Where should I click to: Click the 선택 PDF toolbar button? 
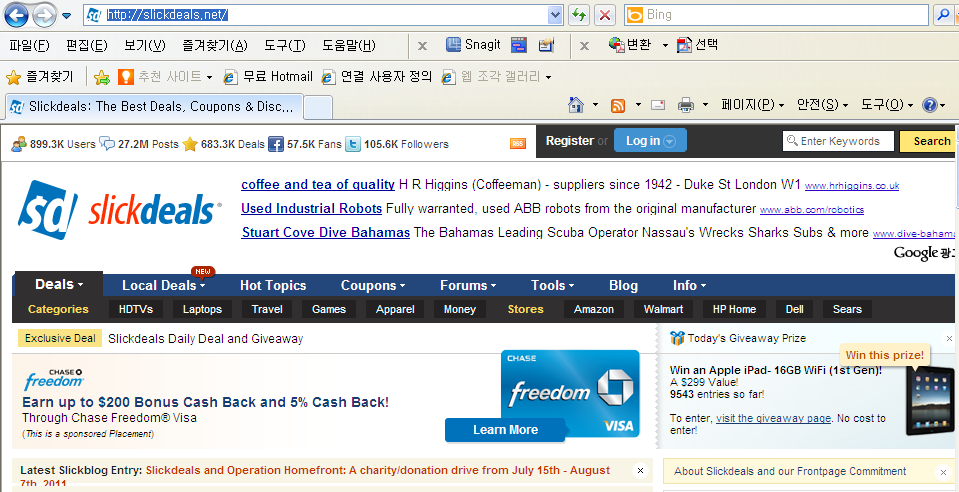click(697, 45)
